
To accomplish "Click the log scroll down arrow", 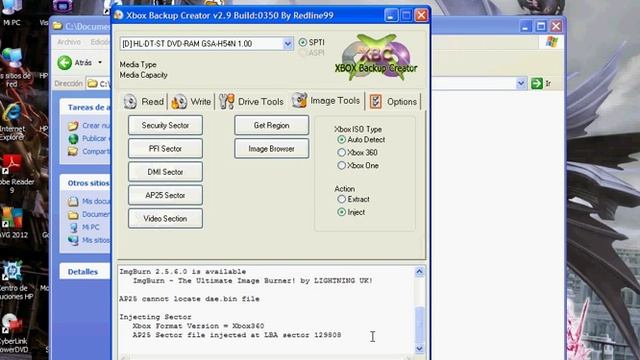I will (419, 349).
